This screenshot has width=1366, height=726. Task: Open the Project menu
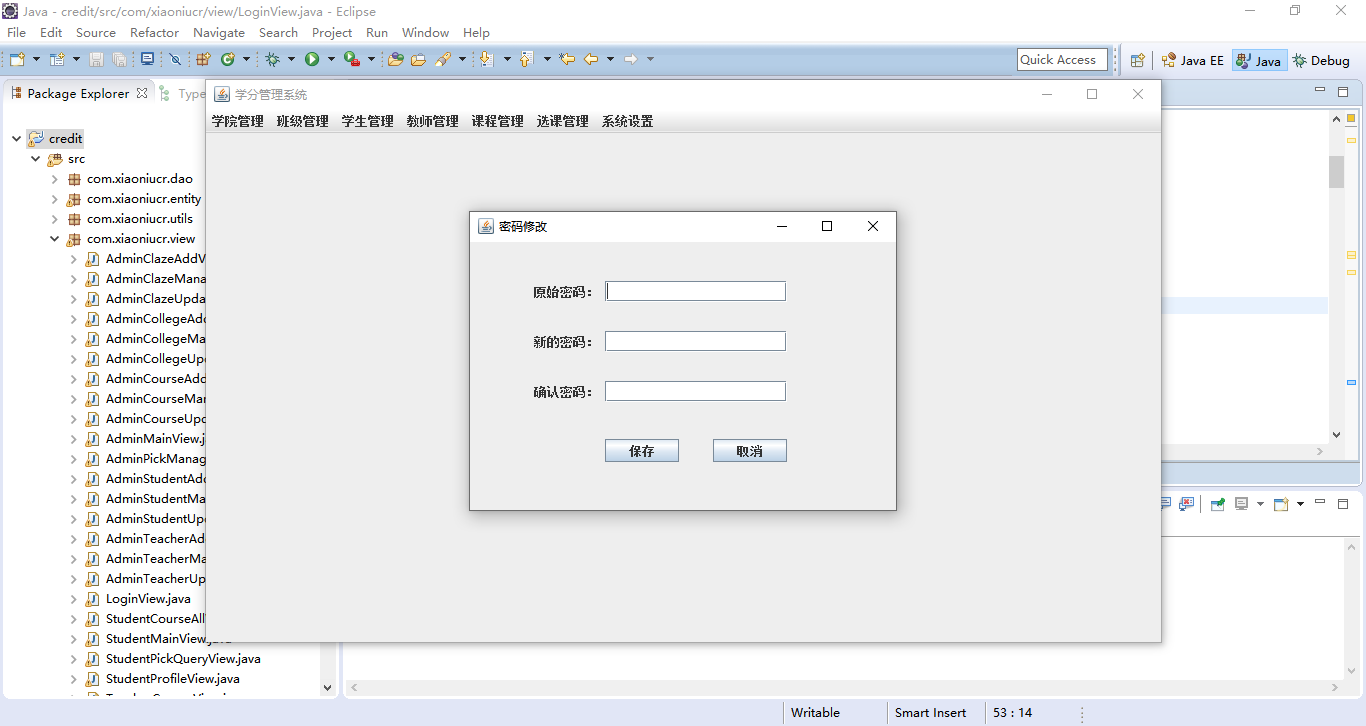(332, 33)
